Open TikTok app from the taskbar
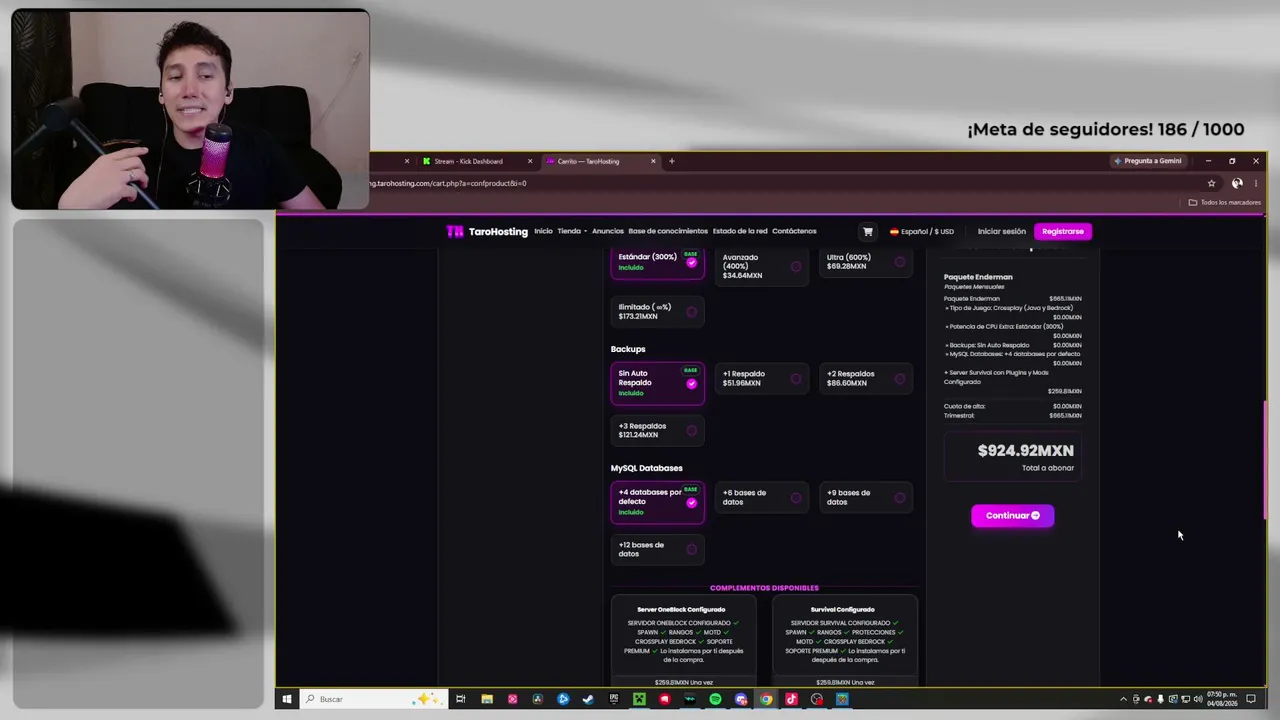This screenshot has height=720, width=1280. (x=791, y=699)
